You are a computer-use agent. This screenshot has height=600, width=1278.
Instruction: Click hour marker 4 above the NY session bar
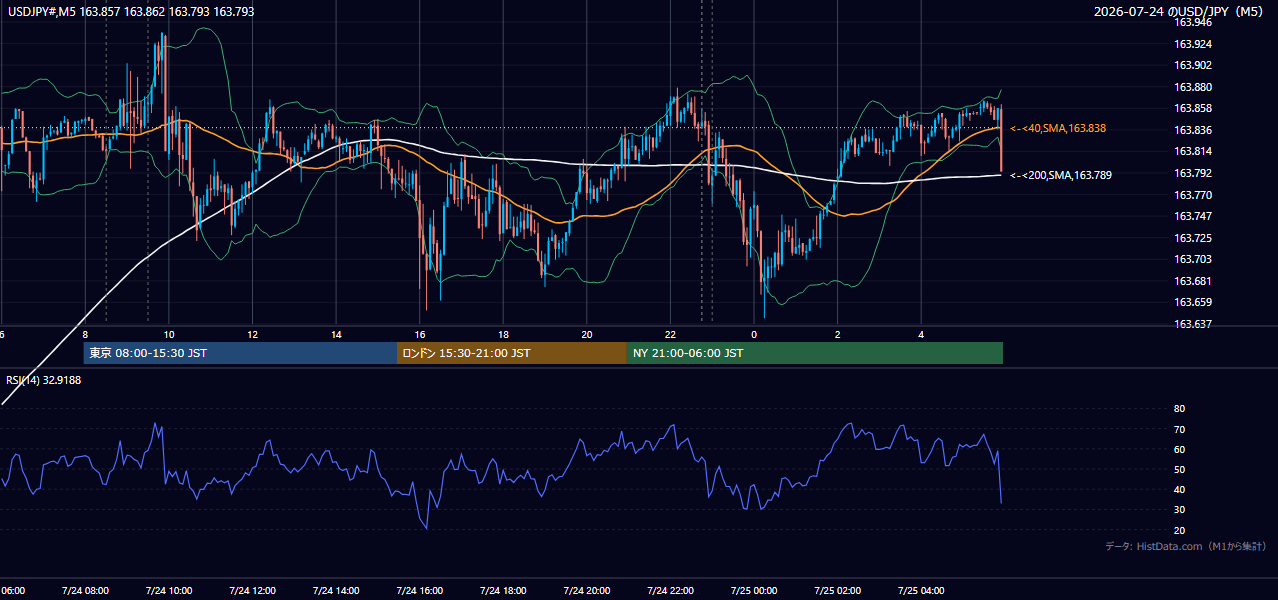coord(921,335)
